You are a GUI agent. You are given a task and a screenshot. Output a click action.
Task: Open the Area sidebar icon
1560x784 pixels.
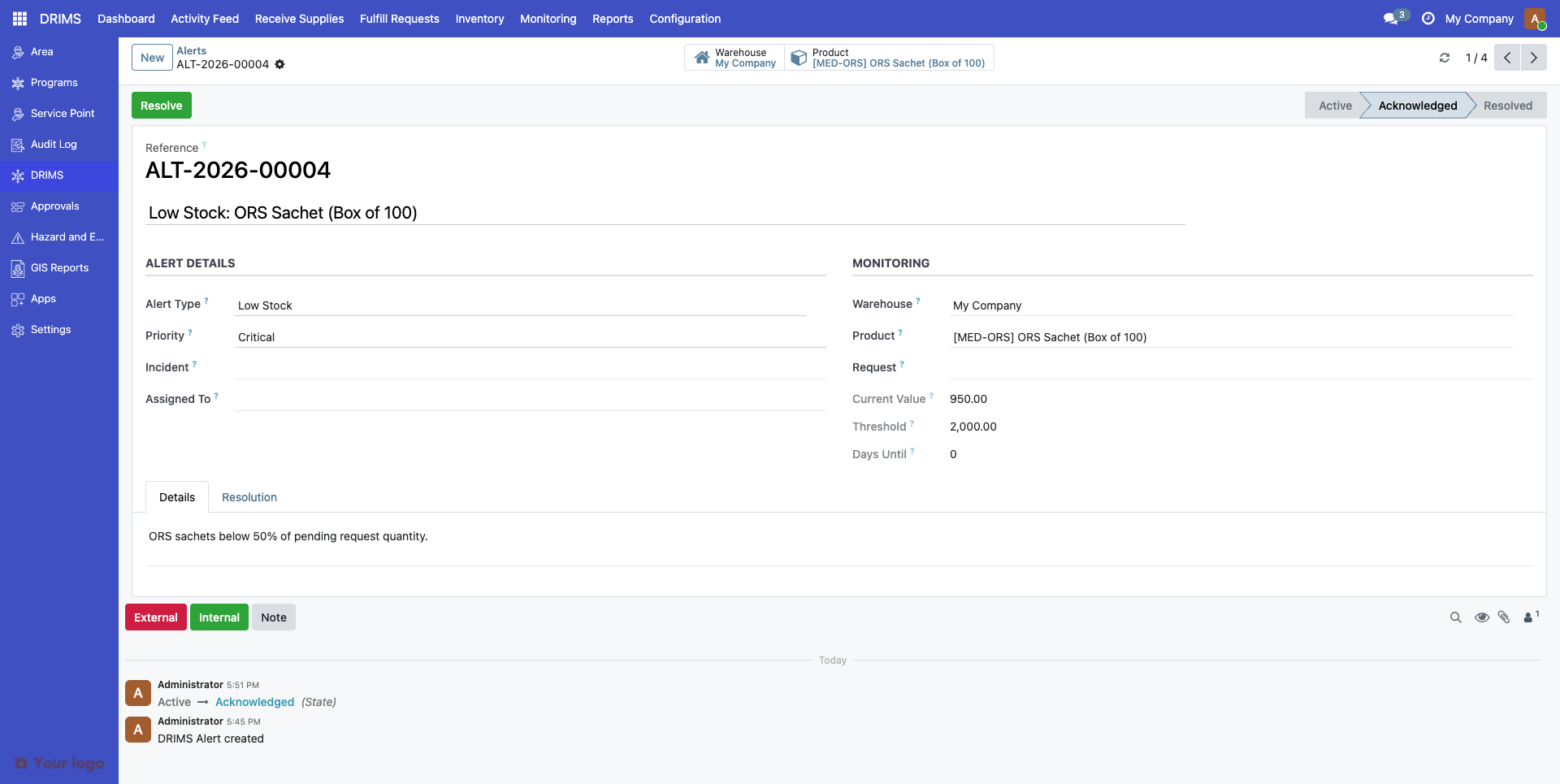pyautogui.click(x=18, y=52)
